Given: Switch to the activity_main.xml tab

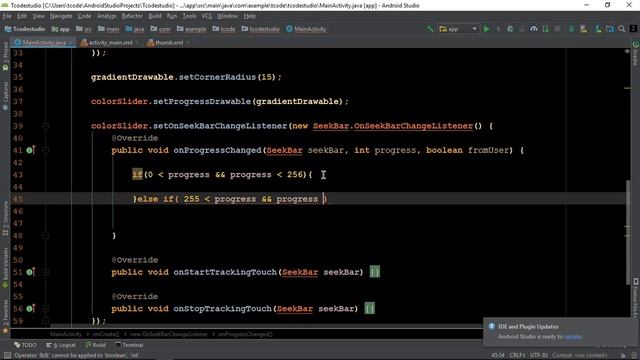Looking at the screenshot, I should click(109, 42).
